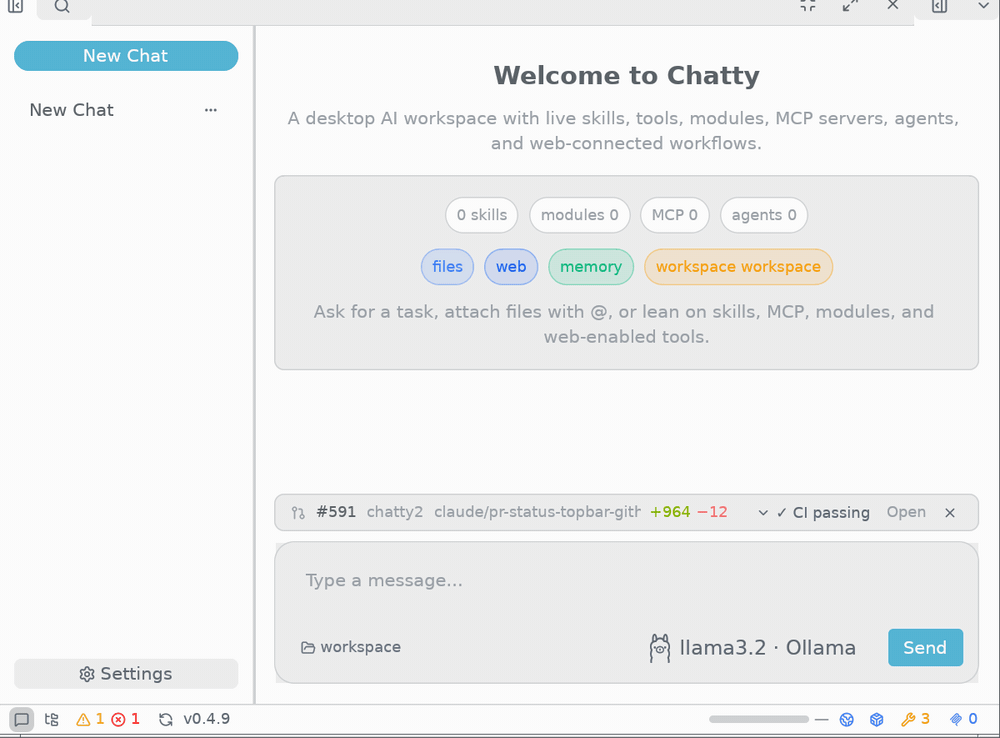Click the modules 0 pill
The image size is (1000, 738).
pyautogui.click(x=579, y=215)
